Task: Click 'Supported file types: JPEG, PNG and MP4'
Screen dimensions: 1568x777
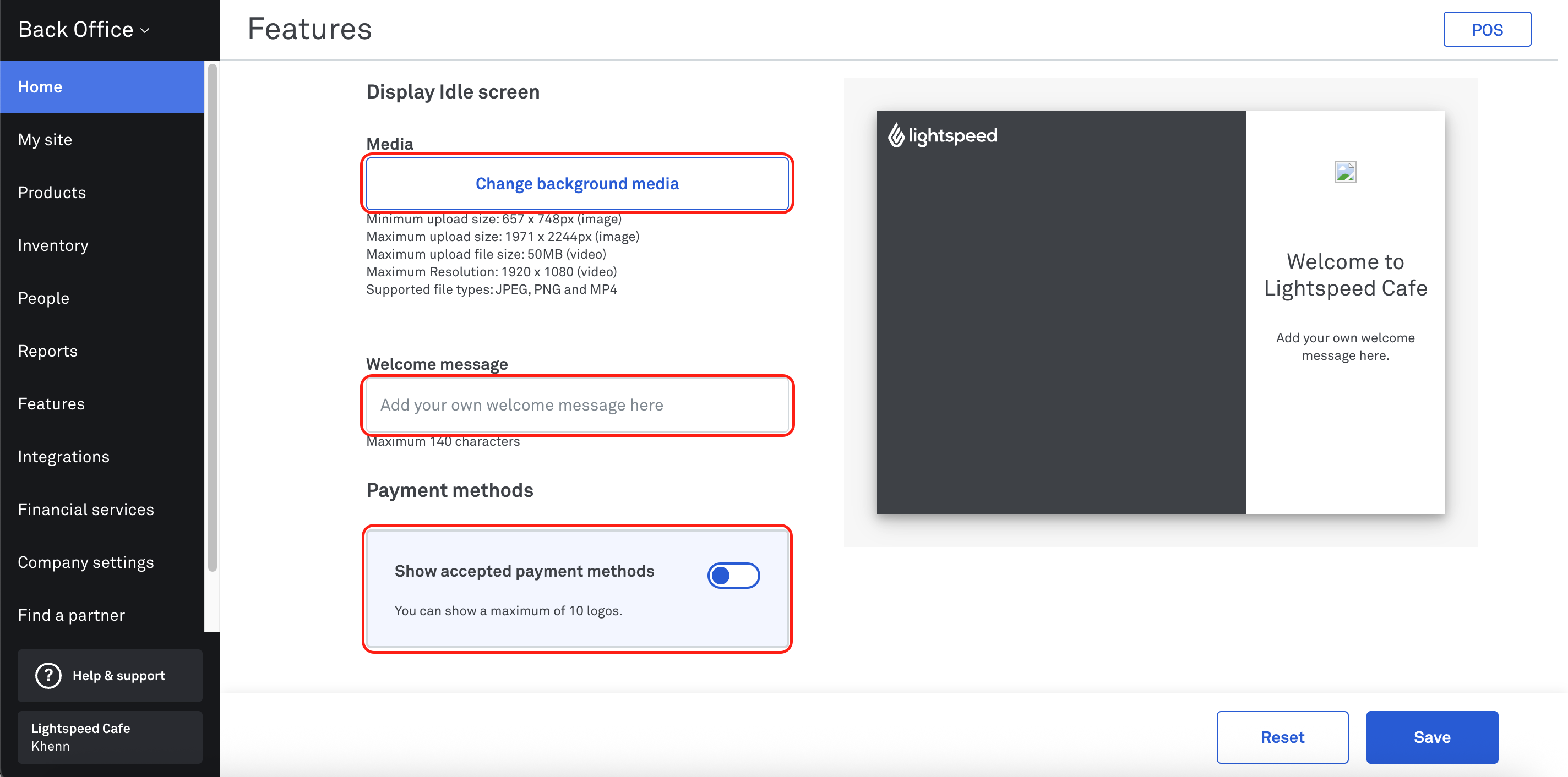Action: point(491,289)
